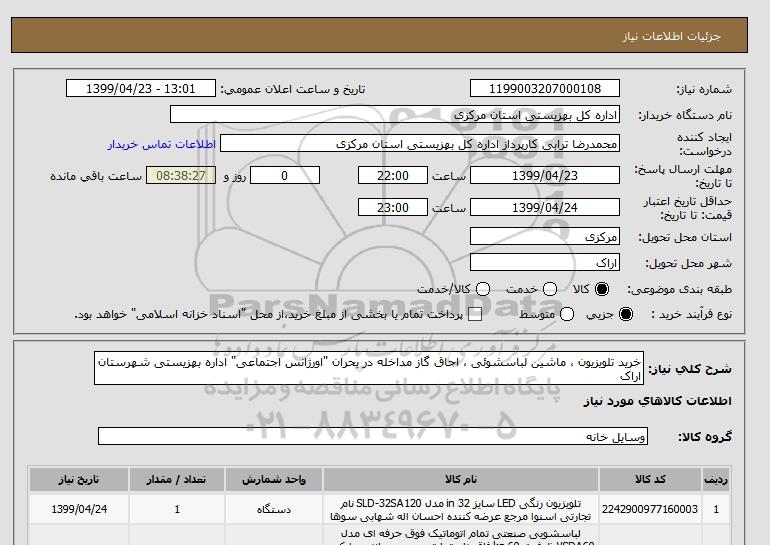The width and height of the screenshot is (770, 545).
Task: Toggle the اسناد خزانه اسلامی payment checkbox
Action: [x=475, y=315]
